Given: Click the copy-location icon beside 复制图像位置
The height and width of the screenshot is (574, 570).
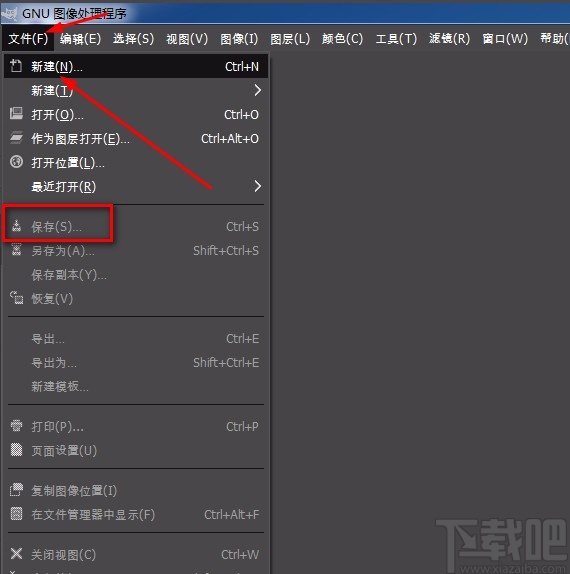Looking at the screenshot, I should [16, 490].
